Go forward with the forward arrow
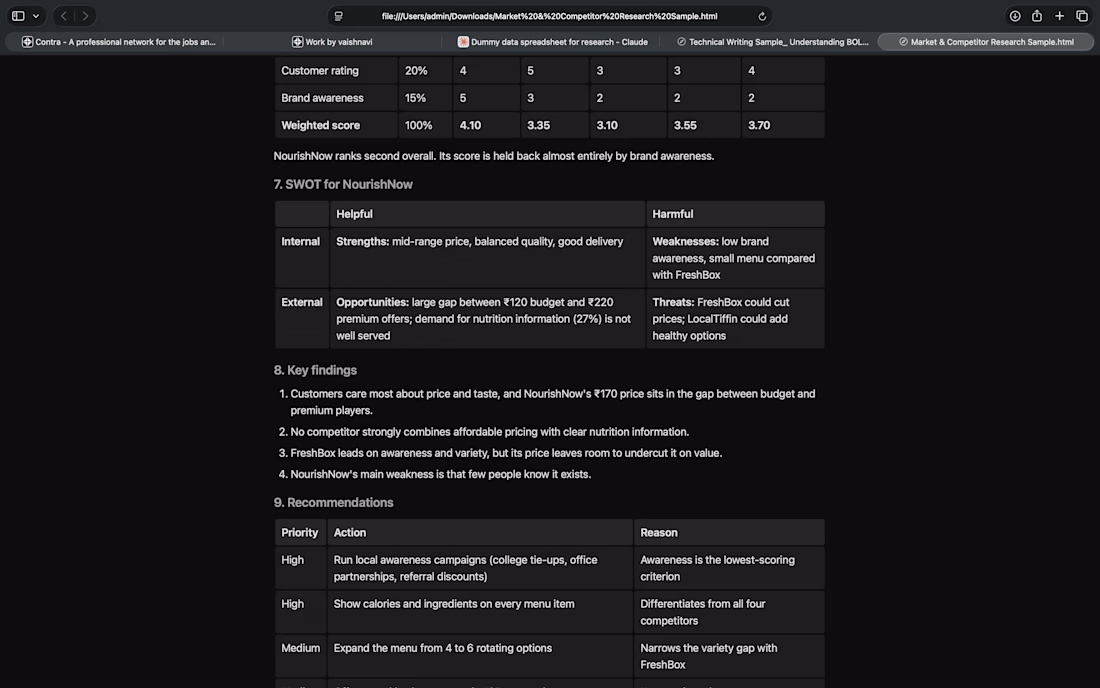This screenshot has height=688, width=1100. click(x=86, y=15)
